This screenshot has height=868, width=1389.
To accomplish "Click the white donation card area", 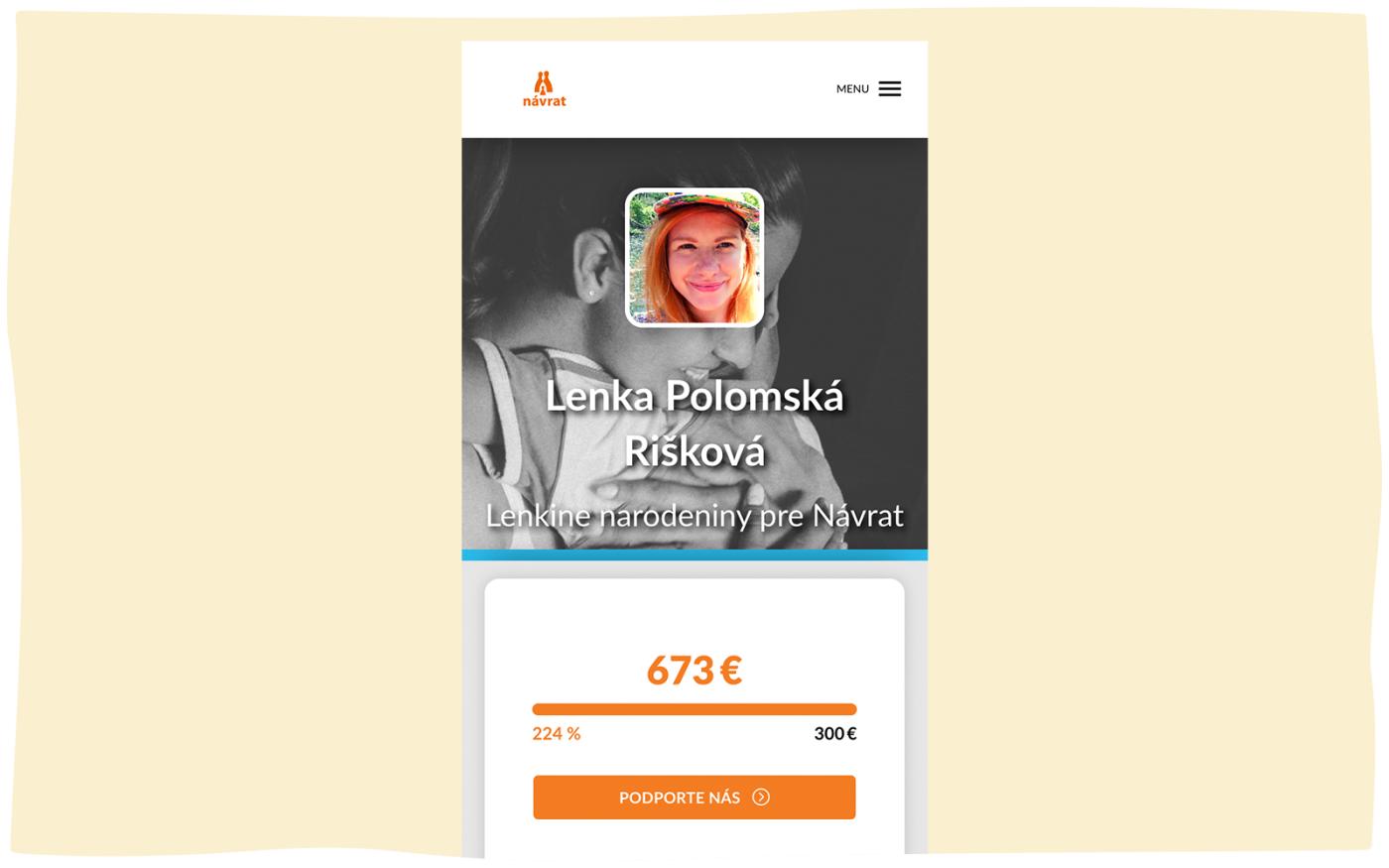I will (x=694, y=615).
